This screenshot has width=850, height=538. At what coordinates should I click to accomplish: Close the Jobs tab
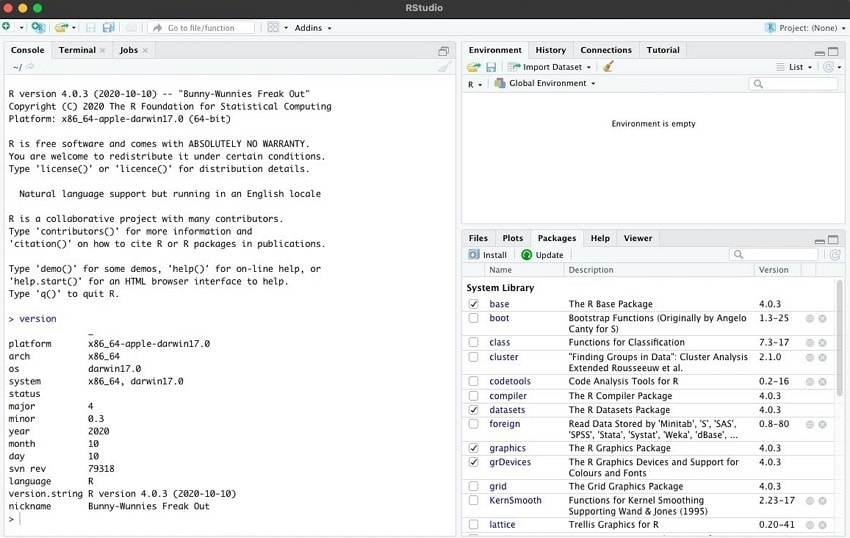(145, 50)
